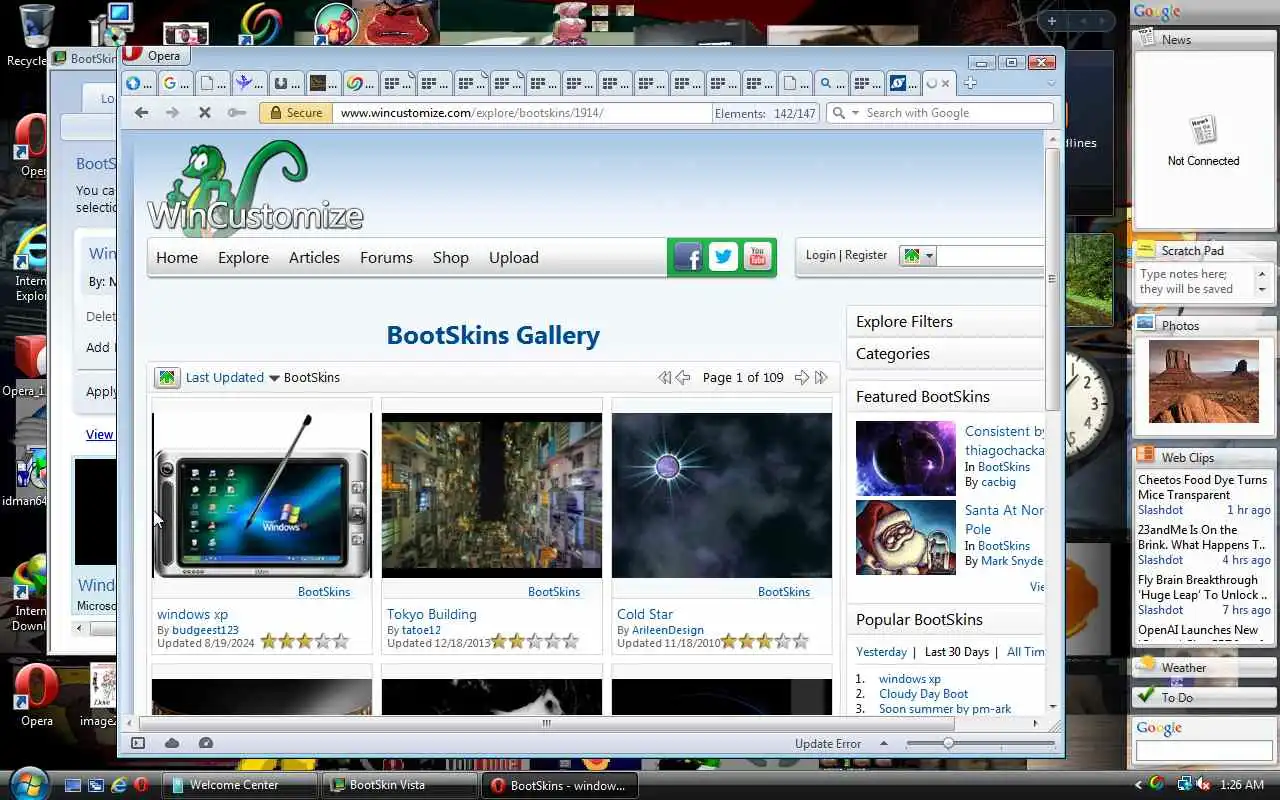Open author ArileenDesign profile link
The width and height of the screenshot is (1280, 800).
pyautogui.click(x=668, y=630)
